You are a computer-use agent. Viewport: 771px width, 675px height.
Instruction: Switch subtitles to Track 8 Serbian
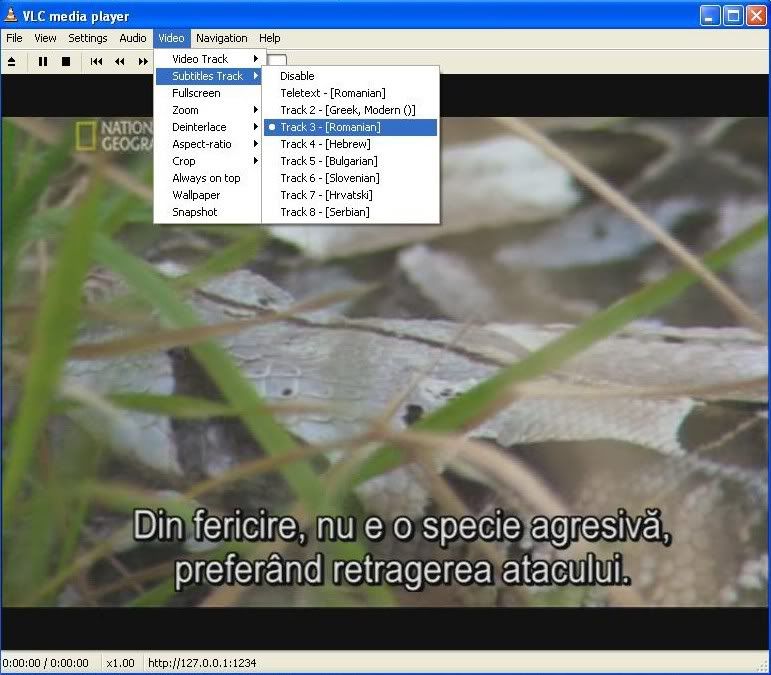click(x=324, y=212)
